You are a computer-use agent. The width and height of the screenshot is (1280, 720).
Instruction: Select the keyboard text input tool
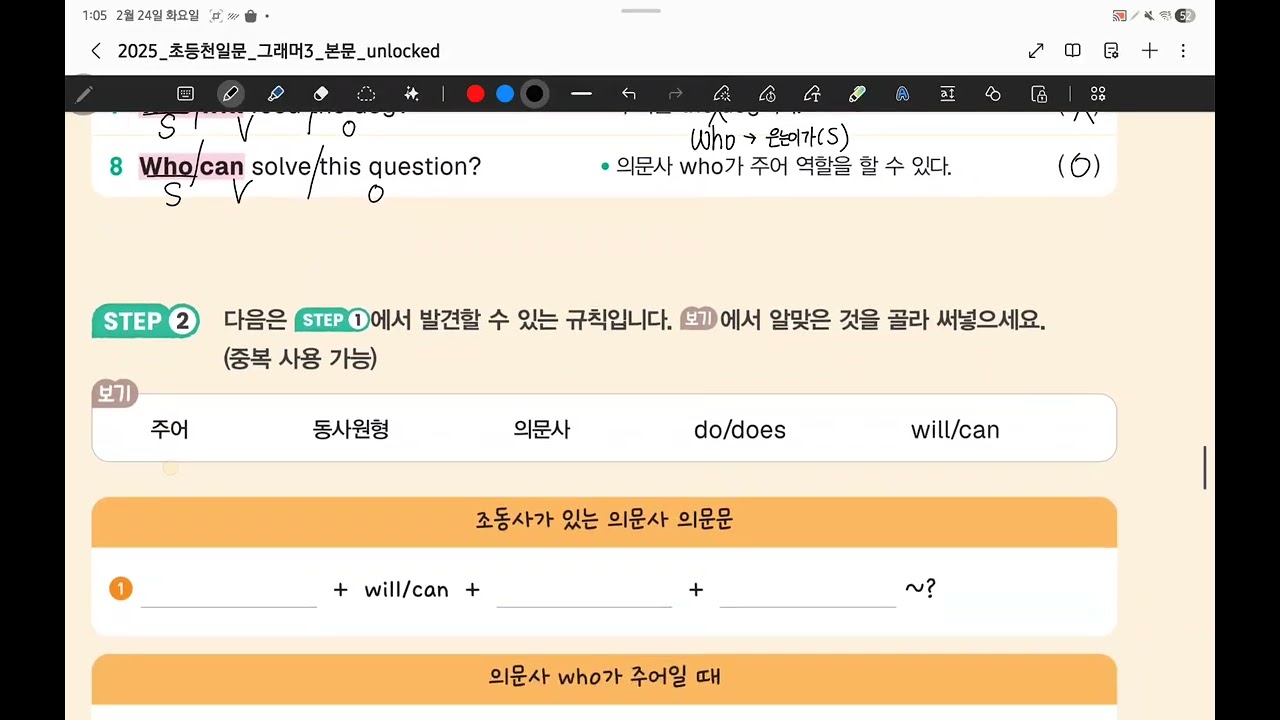185,94
